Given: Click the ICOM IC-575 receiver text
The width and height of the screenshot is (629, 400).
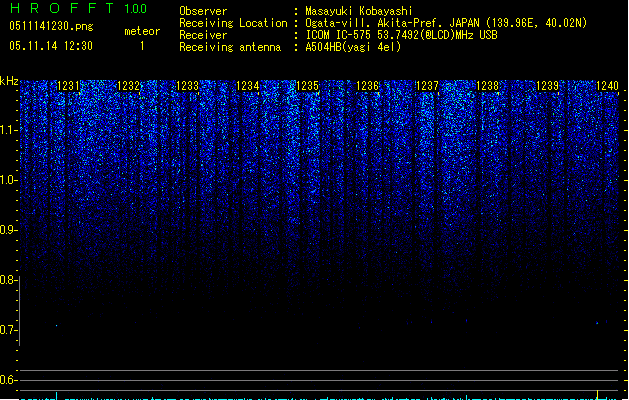Looking at the screenshot, I should [x=402, y=35].
